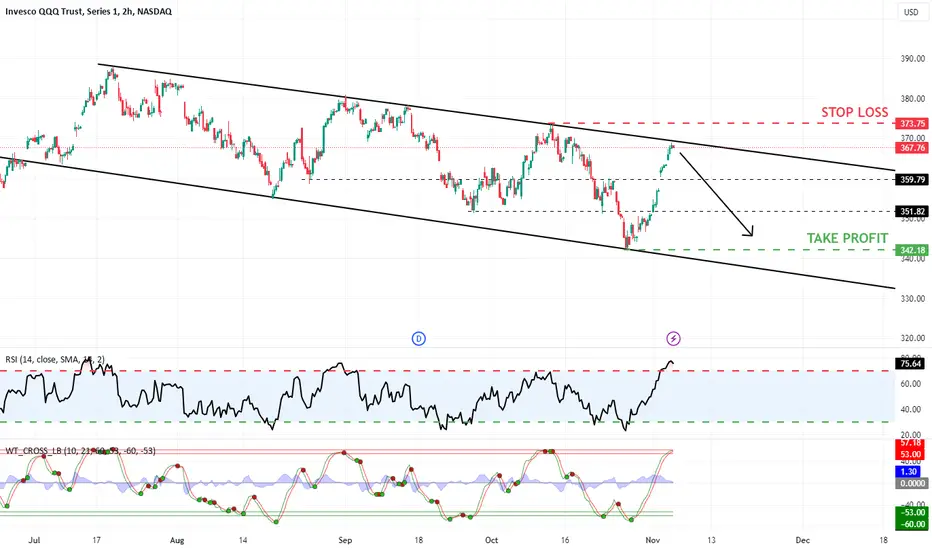
Task: Click the Aug label on time axis
Action: pos(177,540)
